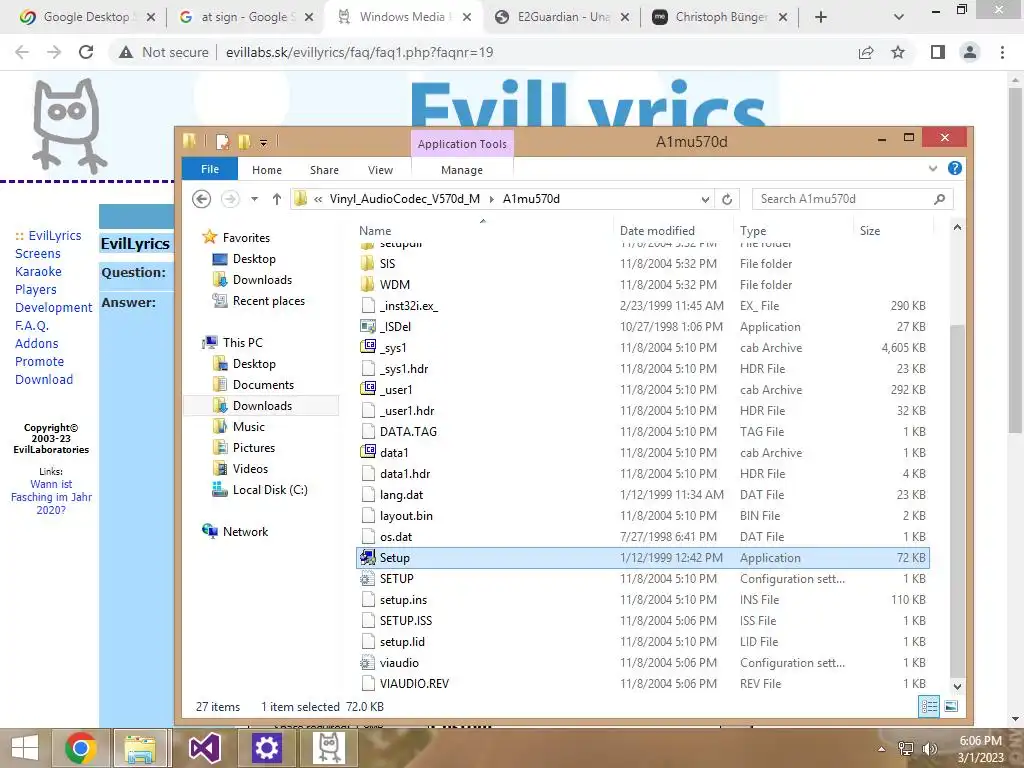Select the SETUP configuration settings icon
The image size is (1024, 768).
click(368, 579)
